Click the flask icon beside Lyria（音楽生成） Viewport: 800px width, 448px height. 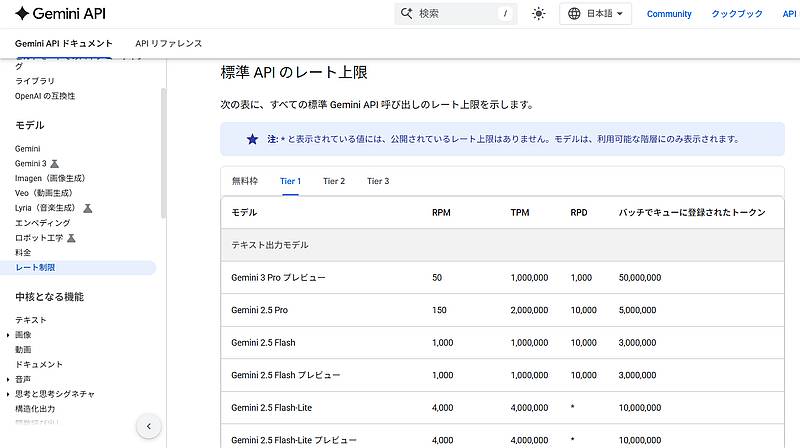point(88,208)
